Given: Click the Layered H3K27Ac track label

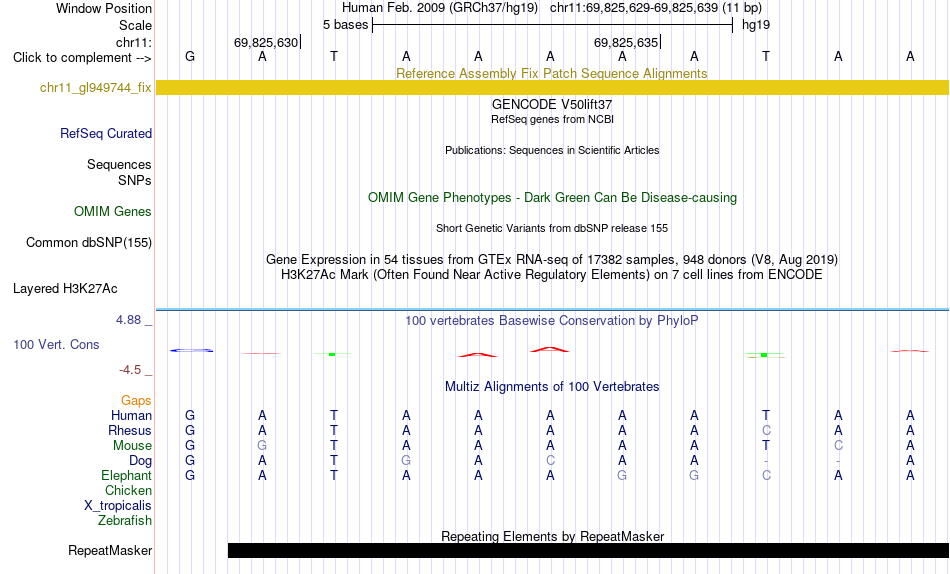Looking at the screenshot, I should (x=65, y=289).
